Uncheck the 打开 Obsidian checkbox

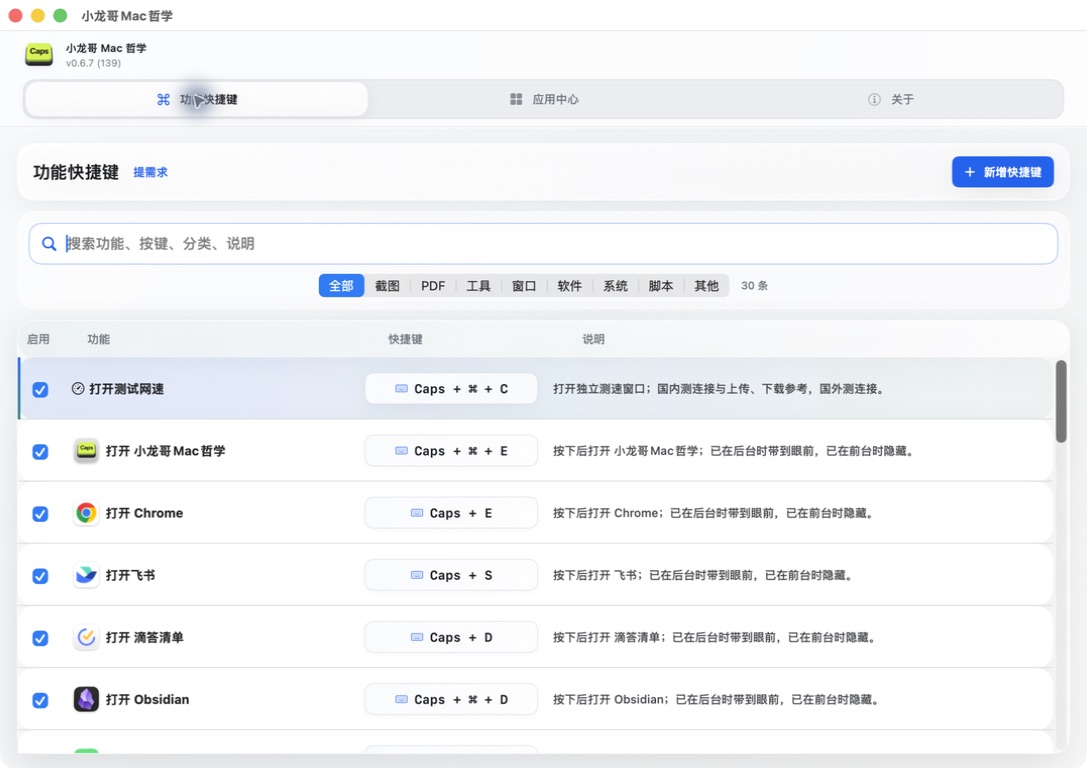[40, 700]
